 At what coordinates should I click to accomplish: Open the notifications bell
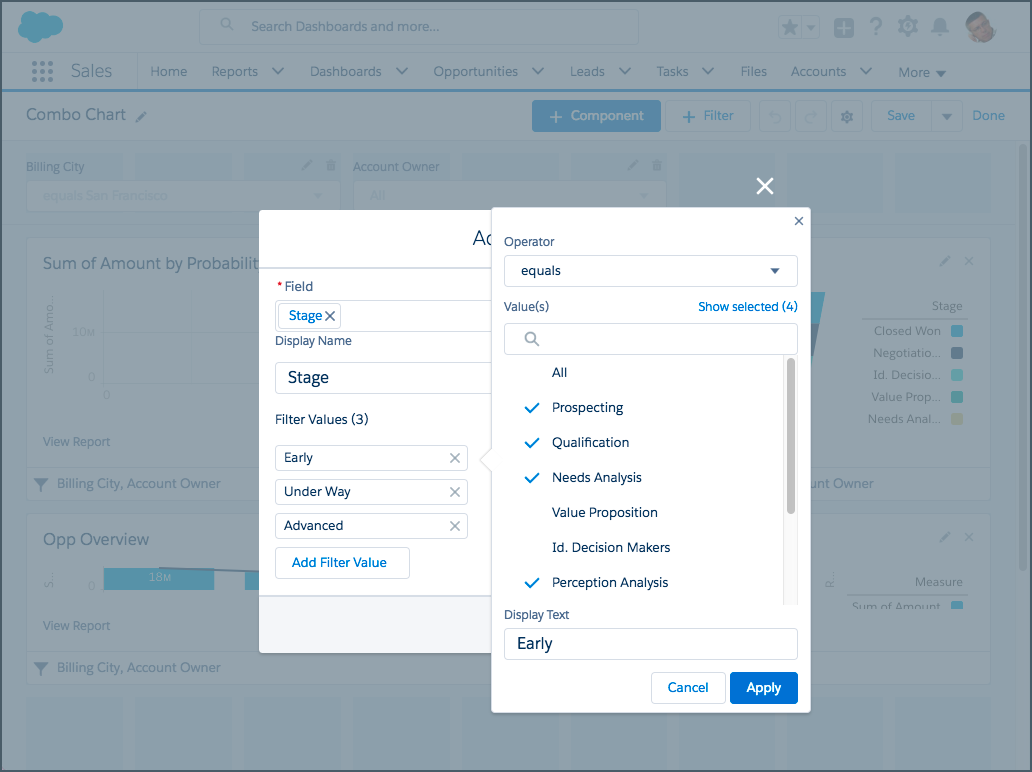click(941, 27)
